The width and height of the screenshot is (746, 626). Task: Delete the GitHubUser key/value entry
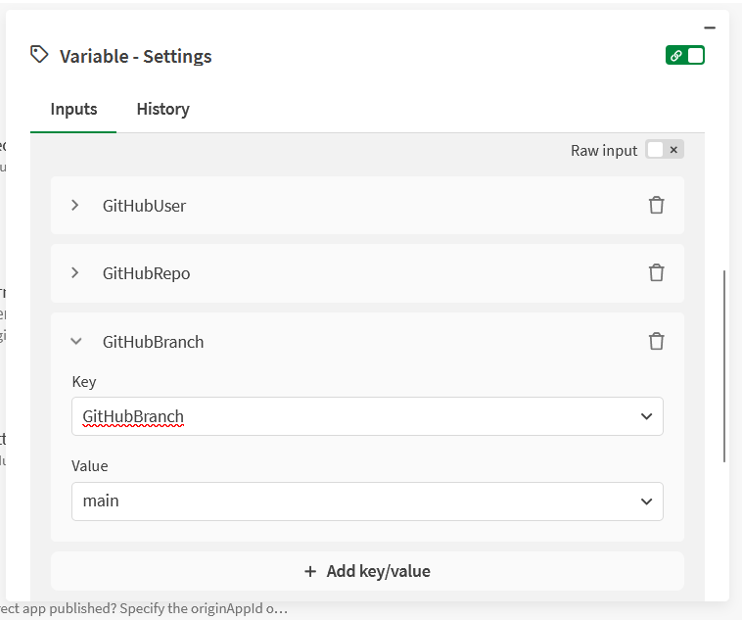(x=656, y=205)
